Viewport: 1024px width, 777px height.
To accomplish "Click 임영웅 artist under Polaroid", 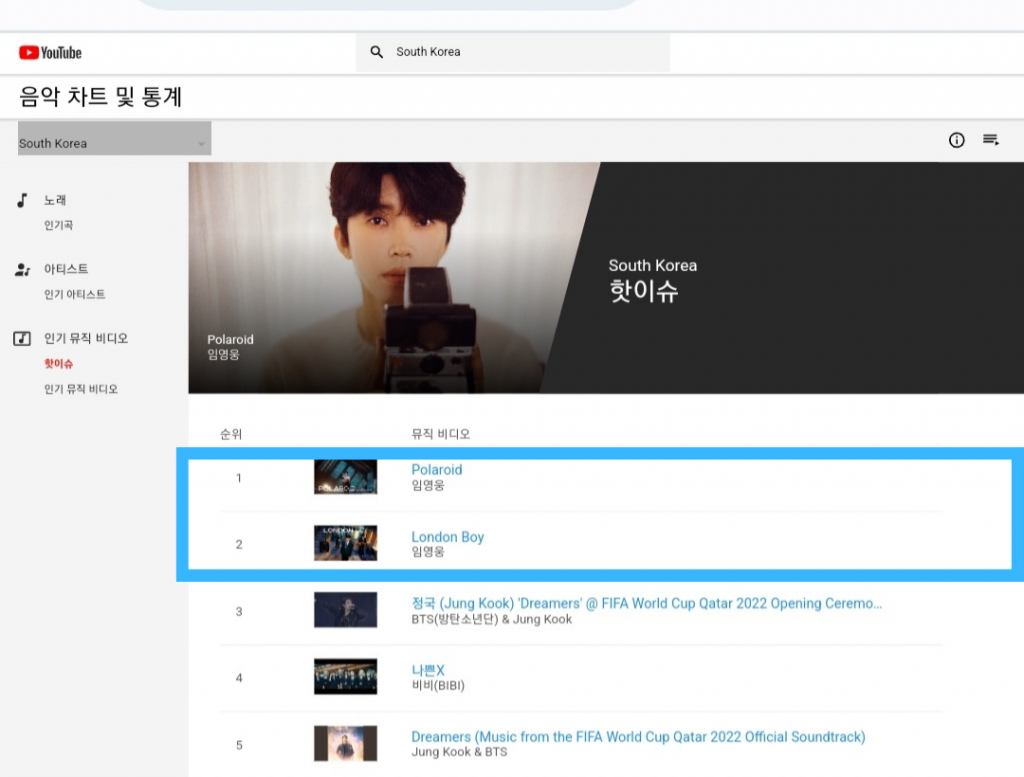I will click(x=428, y=485).
